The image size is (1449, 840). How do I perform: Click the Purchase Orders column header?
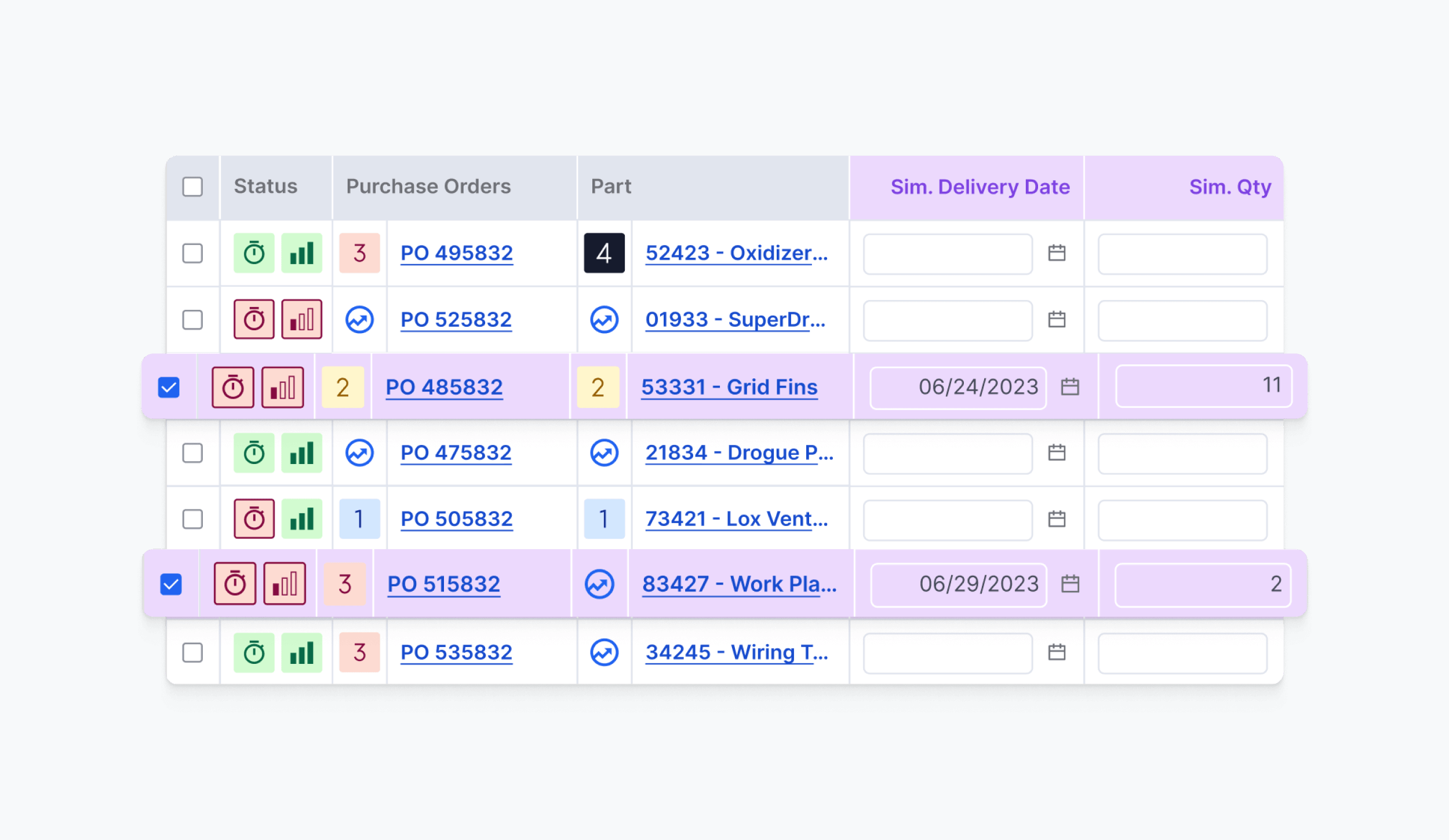click(x=428, y=187)
